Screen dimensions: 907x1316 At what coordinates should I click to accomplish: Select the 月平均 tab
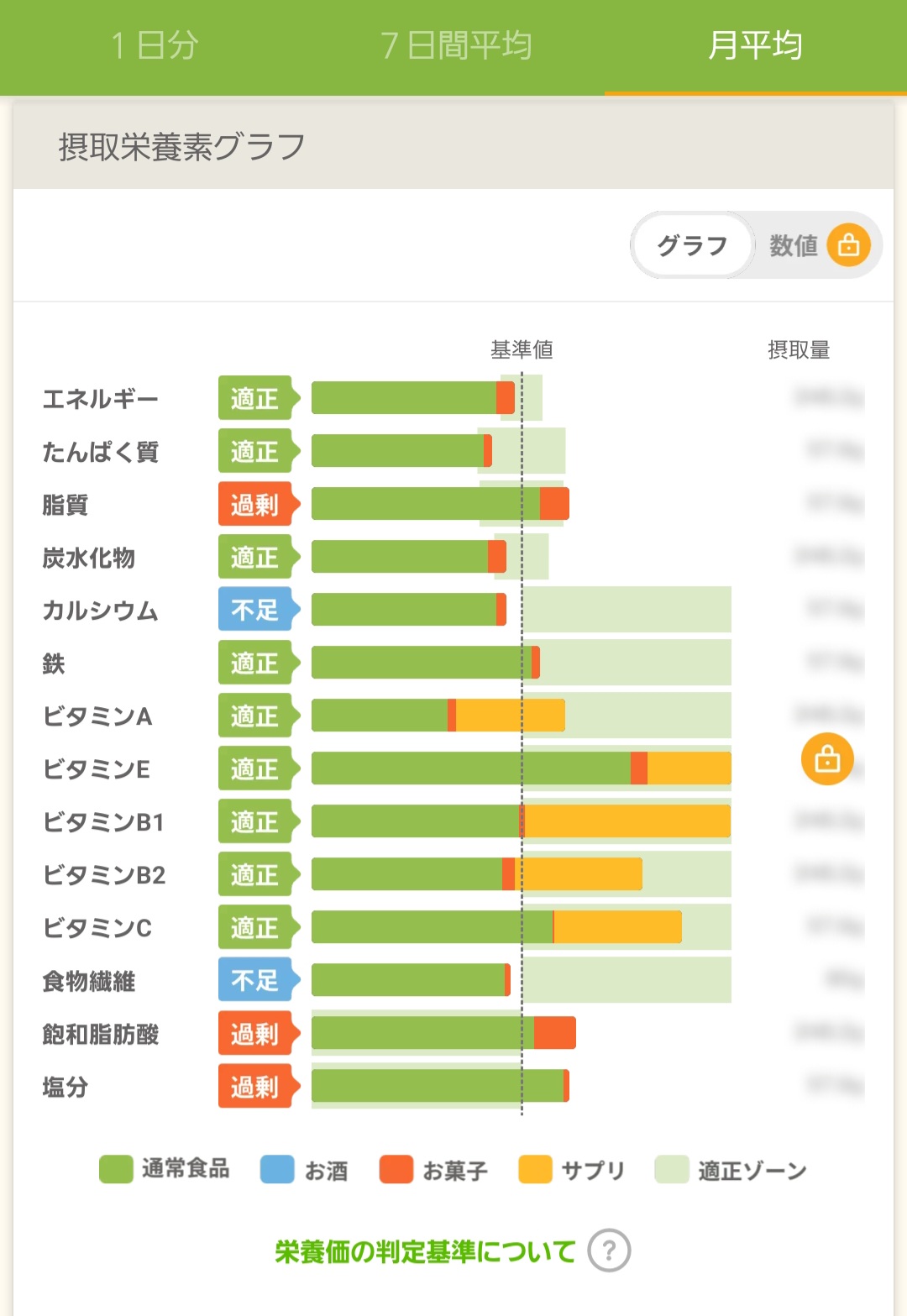click(755, 45)
